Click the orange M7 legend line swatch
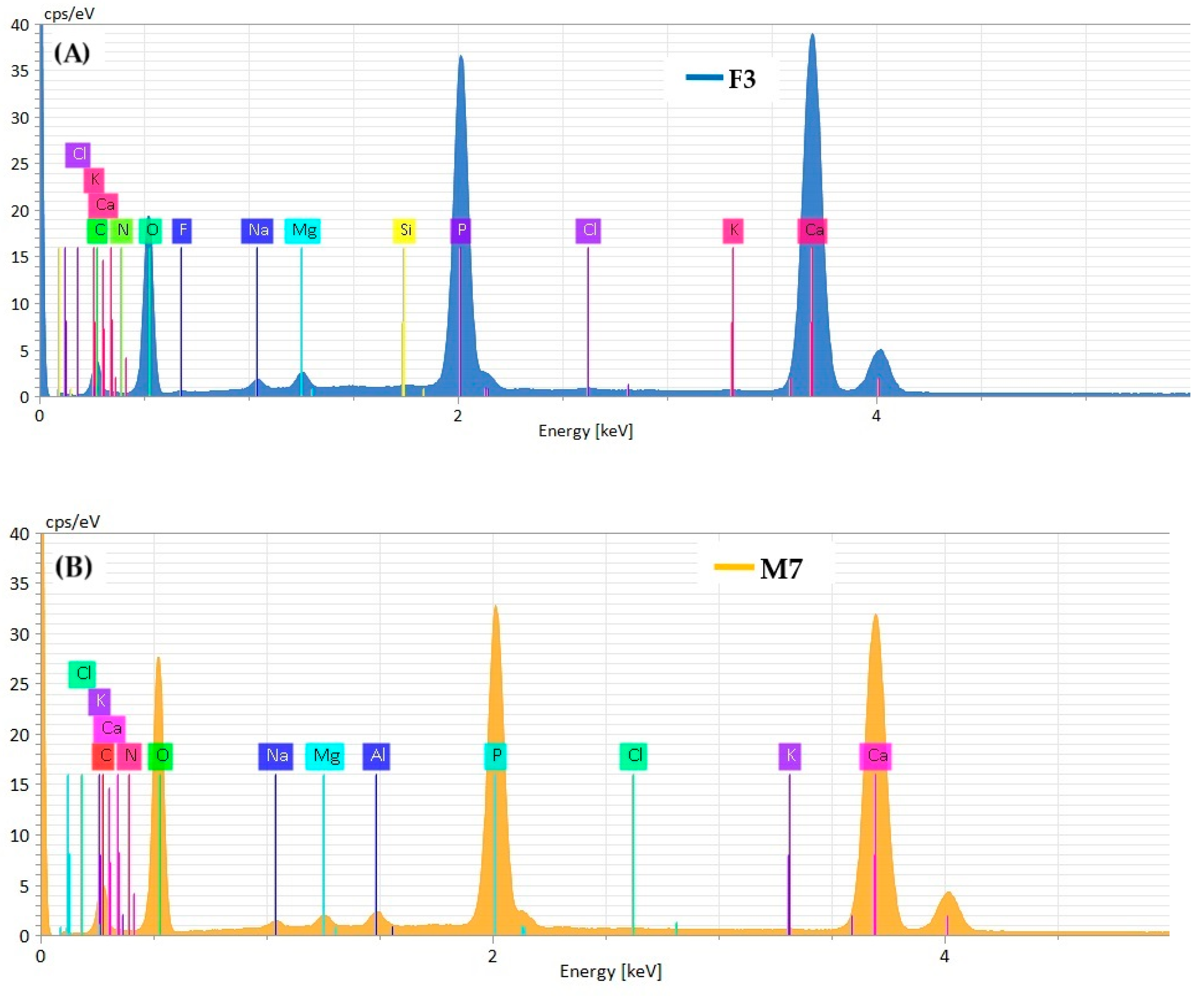Screen dimensions: 1204x996 tap(733, 567)
